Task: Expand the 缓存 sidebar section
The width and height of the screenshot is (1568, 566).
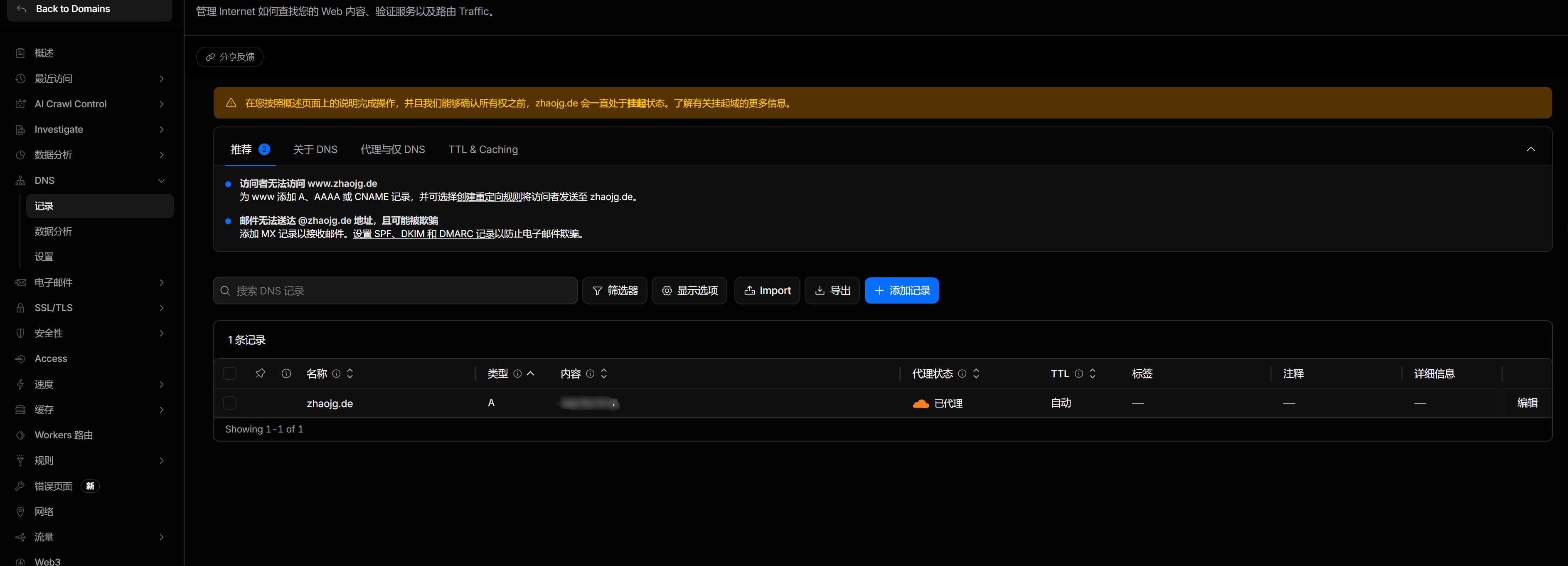Action: (161, 410)
